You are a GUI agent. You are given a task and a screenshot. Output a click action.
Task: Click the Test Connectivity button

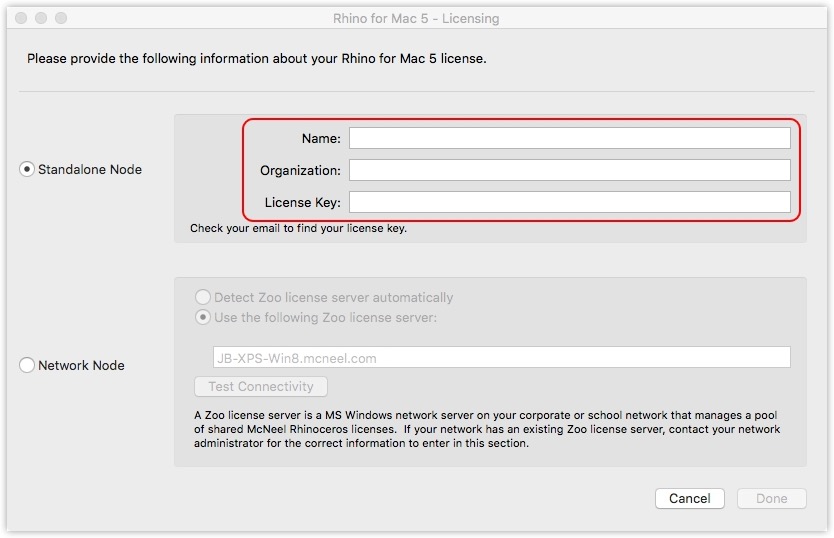pos(261,386)
